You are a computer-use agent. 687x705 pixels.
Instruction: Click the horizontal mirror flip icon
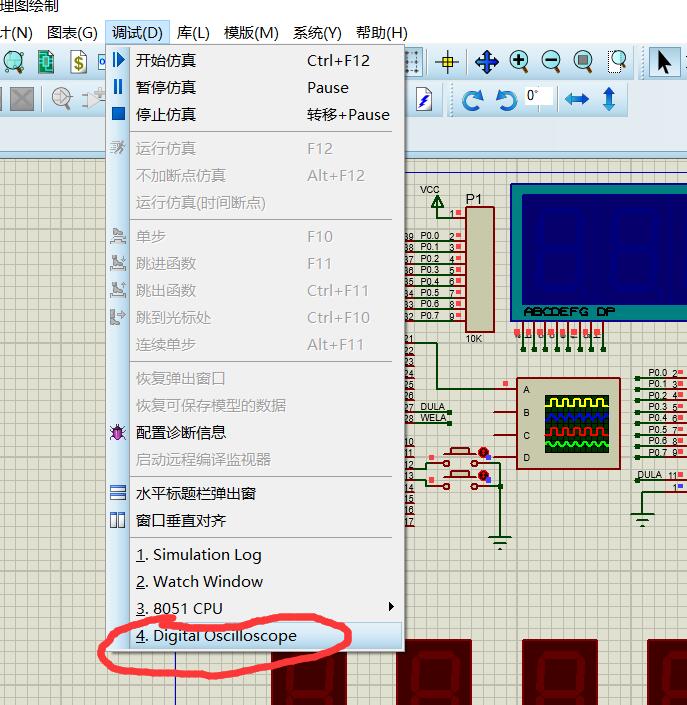tap(577, 99)
